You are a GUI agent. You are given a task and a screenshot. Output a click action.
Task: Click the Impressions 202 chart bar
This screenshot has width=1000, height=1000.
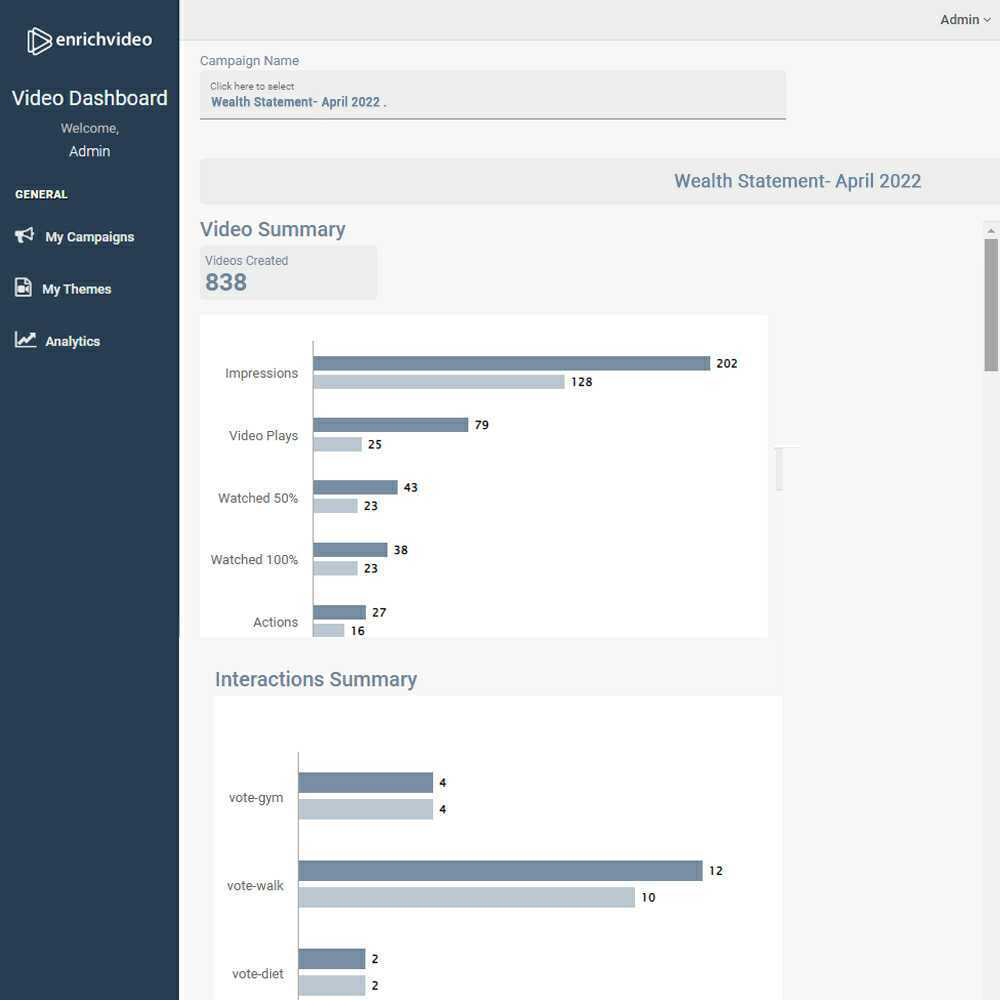(510, 363)
